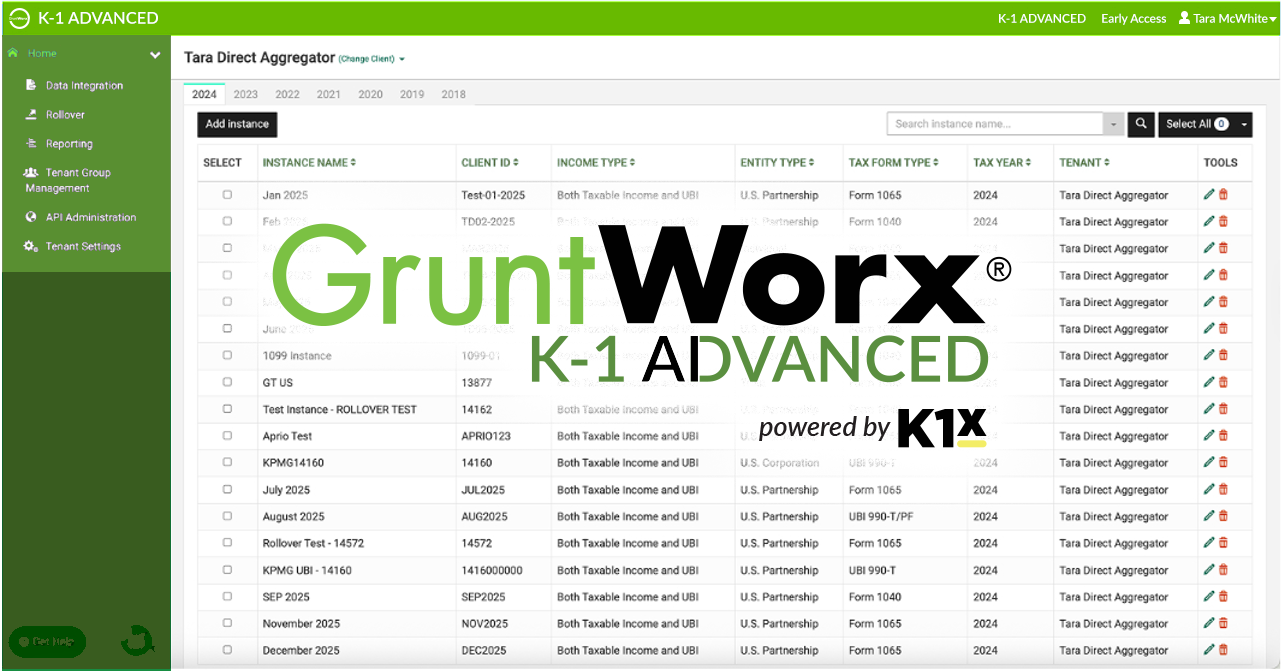This screenshot has width=1283, height=671.
Task: Open the Data Integration sidebar icon
Action: [31, 85]
